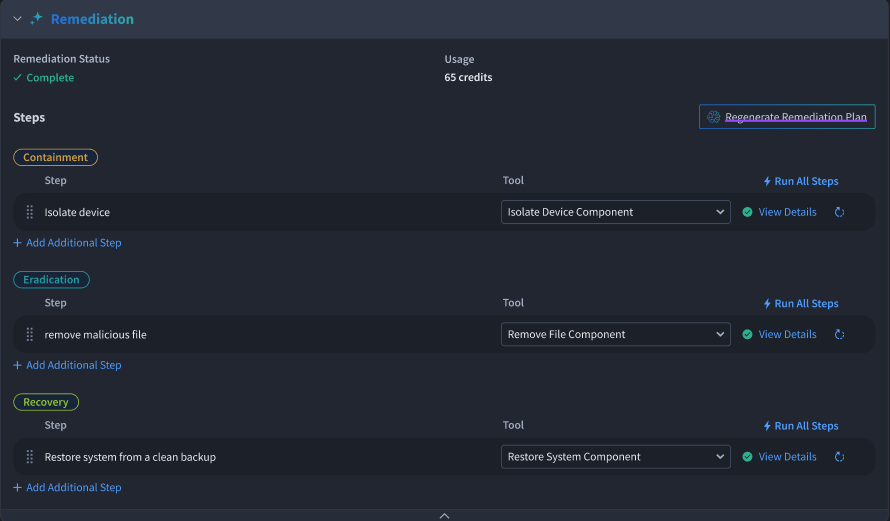Run All Steps for Containment

coord(801,181)
